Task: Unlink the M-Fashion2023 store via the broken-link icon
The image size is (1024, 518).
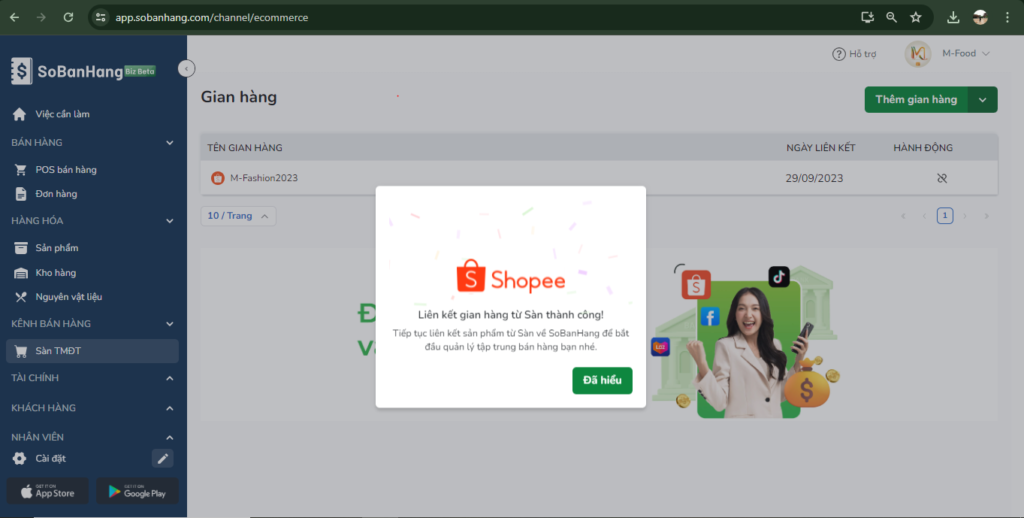Action: point(942,178)
